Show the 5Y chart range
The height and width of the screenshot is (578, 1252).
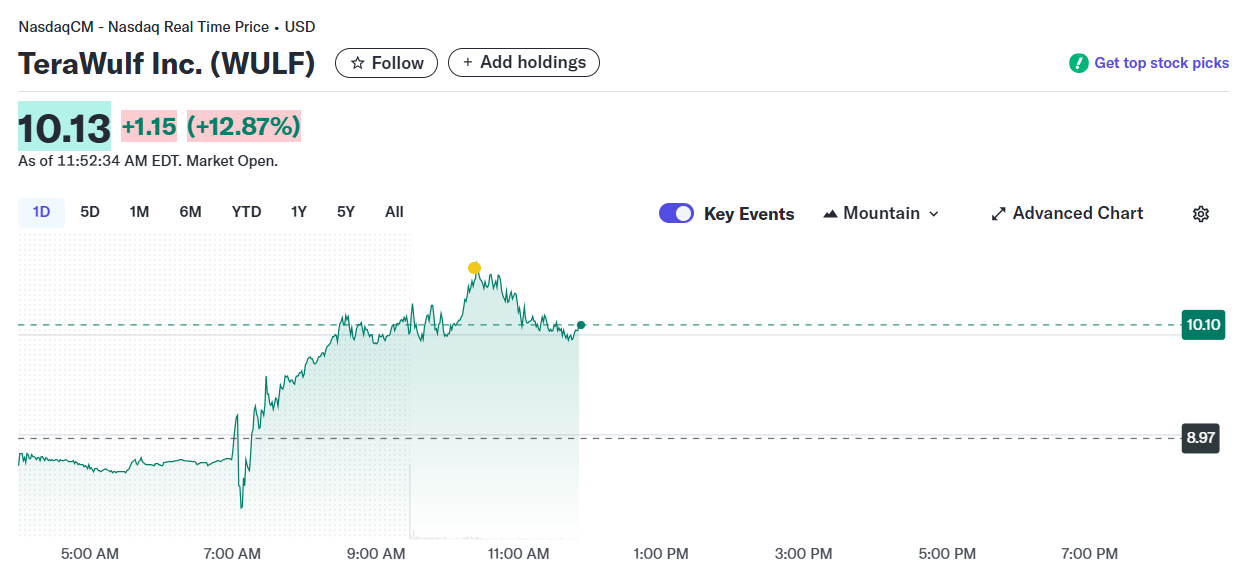(x=345, y=212)
